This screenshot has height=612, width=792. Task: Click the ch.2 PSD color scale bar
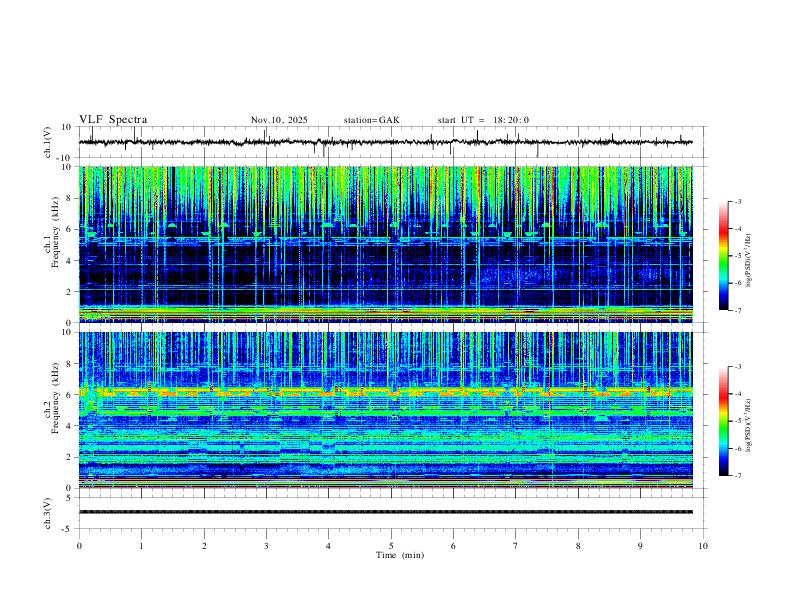[724, 421]
